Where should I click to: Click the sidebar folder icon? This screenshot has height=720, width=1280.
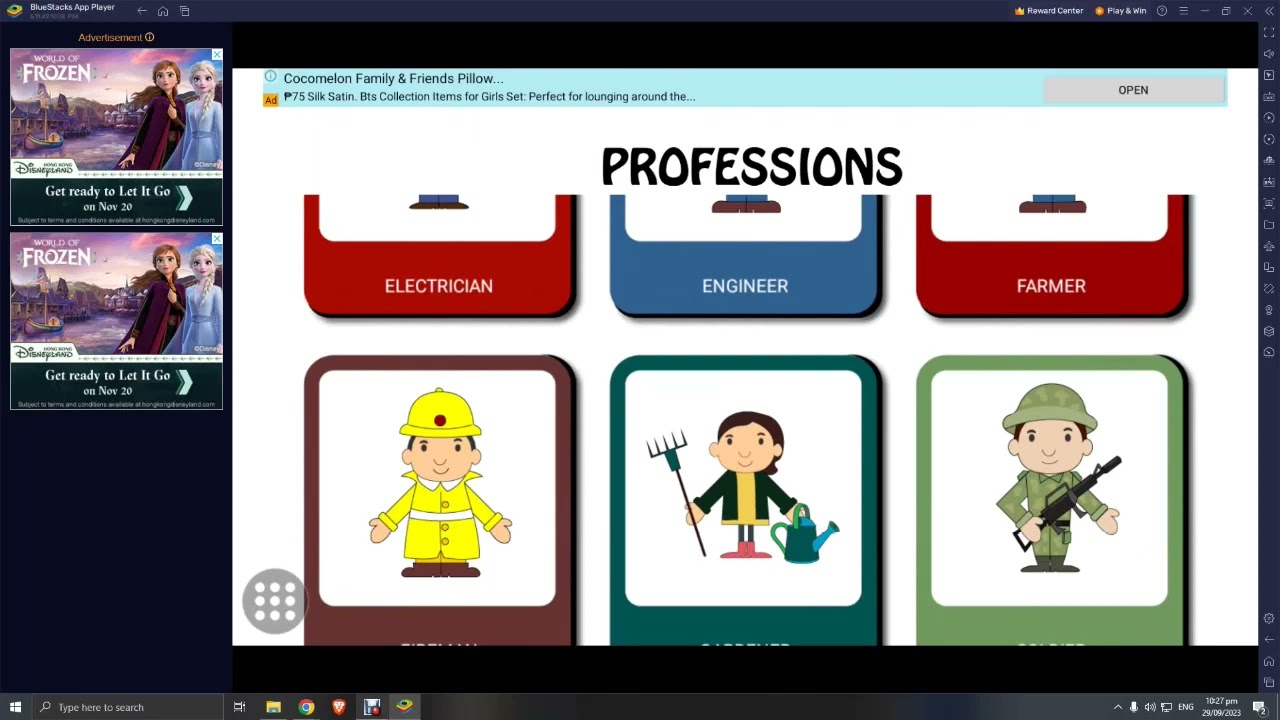pos(1269,225)
